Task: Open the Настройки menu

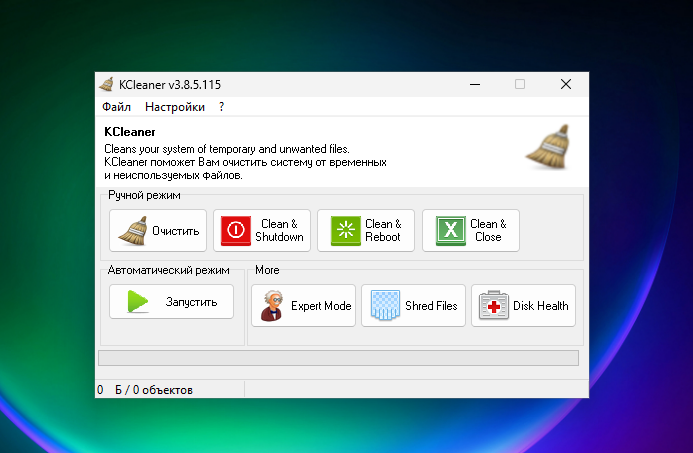Action: coord(175,107)
